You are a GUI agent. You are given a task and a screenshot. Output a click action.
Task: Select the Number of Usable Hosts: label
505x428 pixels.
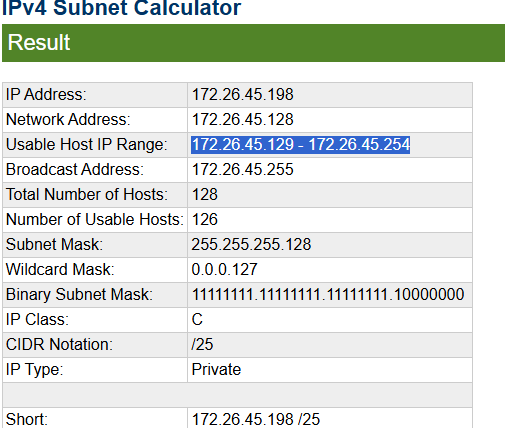point(95,219)
